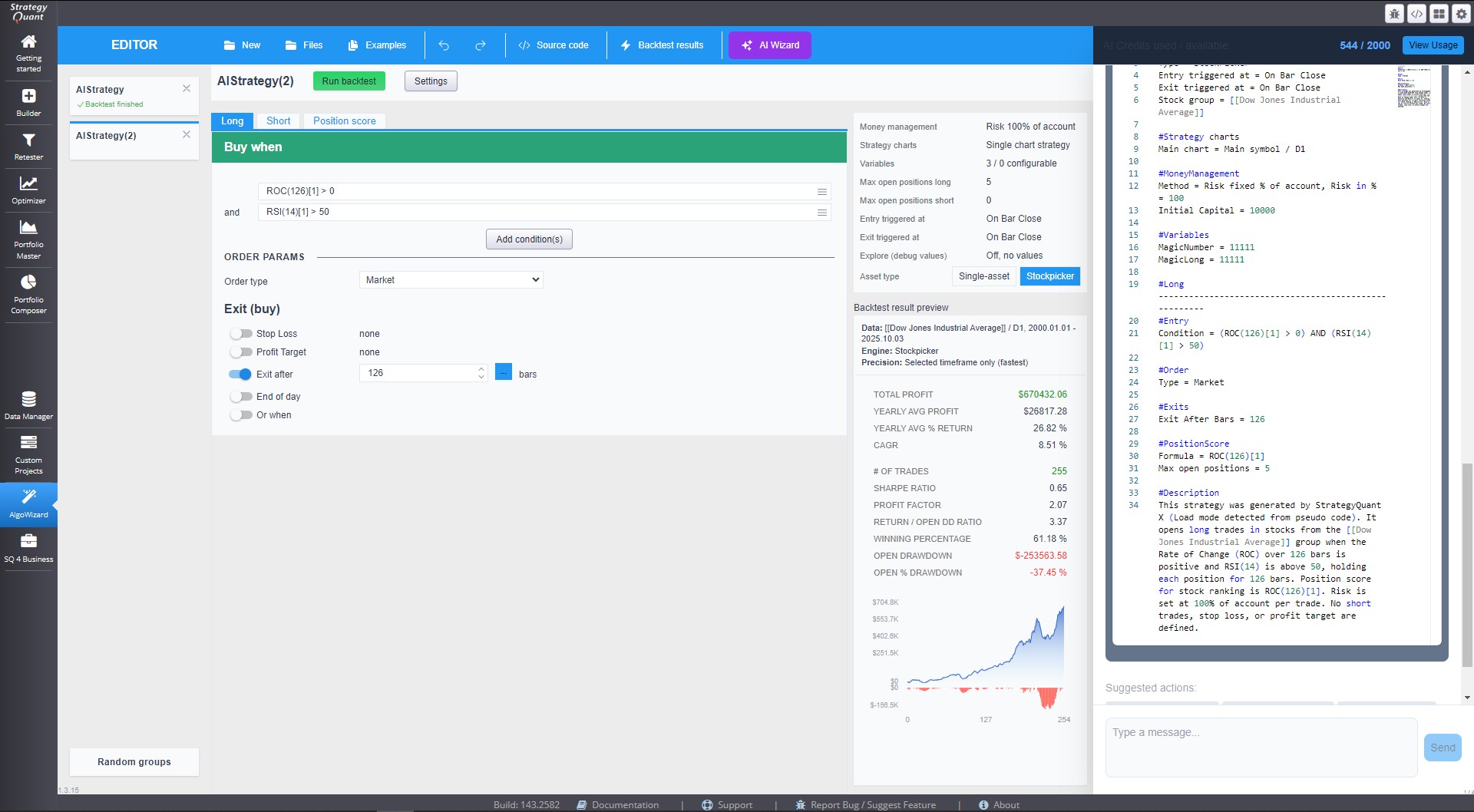Click the Type a message input field
Viewport: 1474px width, 812px height.
click(1261, 747)
